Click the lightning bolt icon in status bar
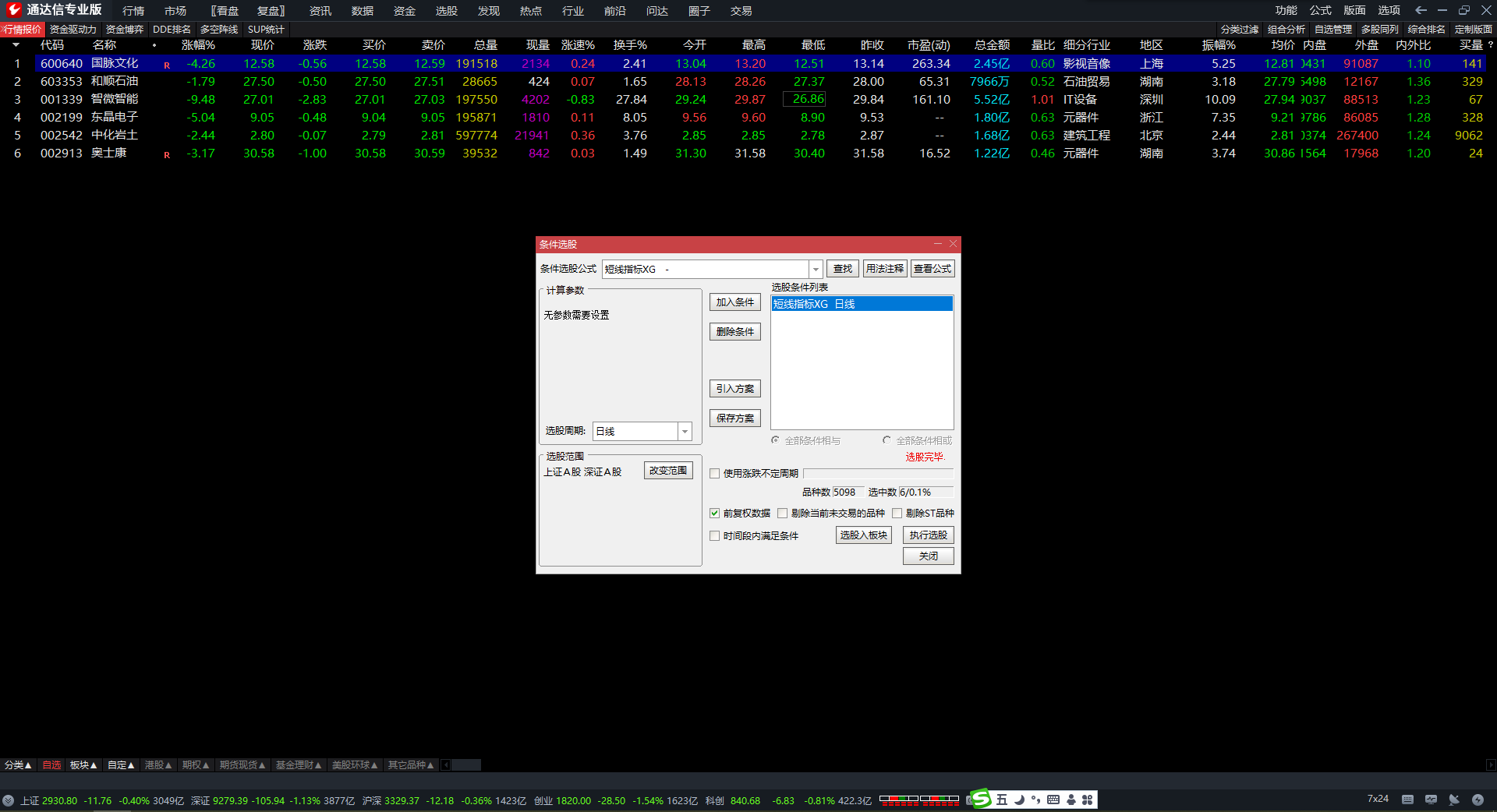1497x812 pixels. pyautogui.click(x=1478, y=800)
